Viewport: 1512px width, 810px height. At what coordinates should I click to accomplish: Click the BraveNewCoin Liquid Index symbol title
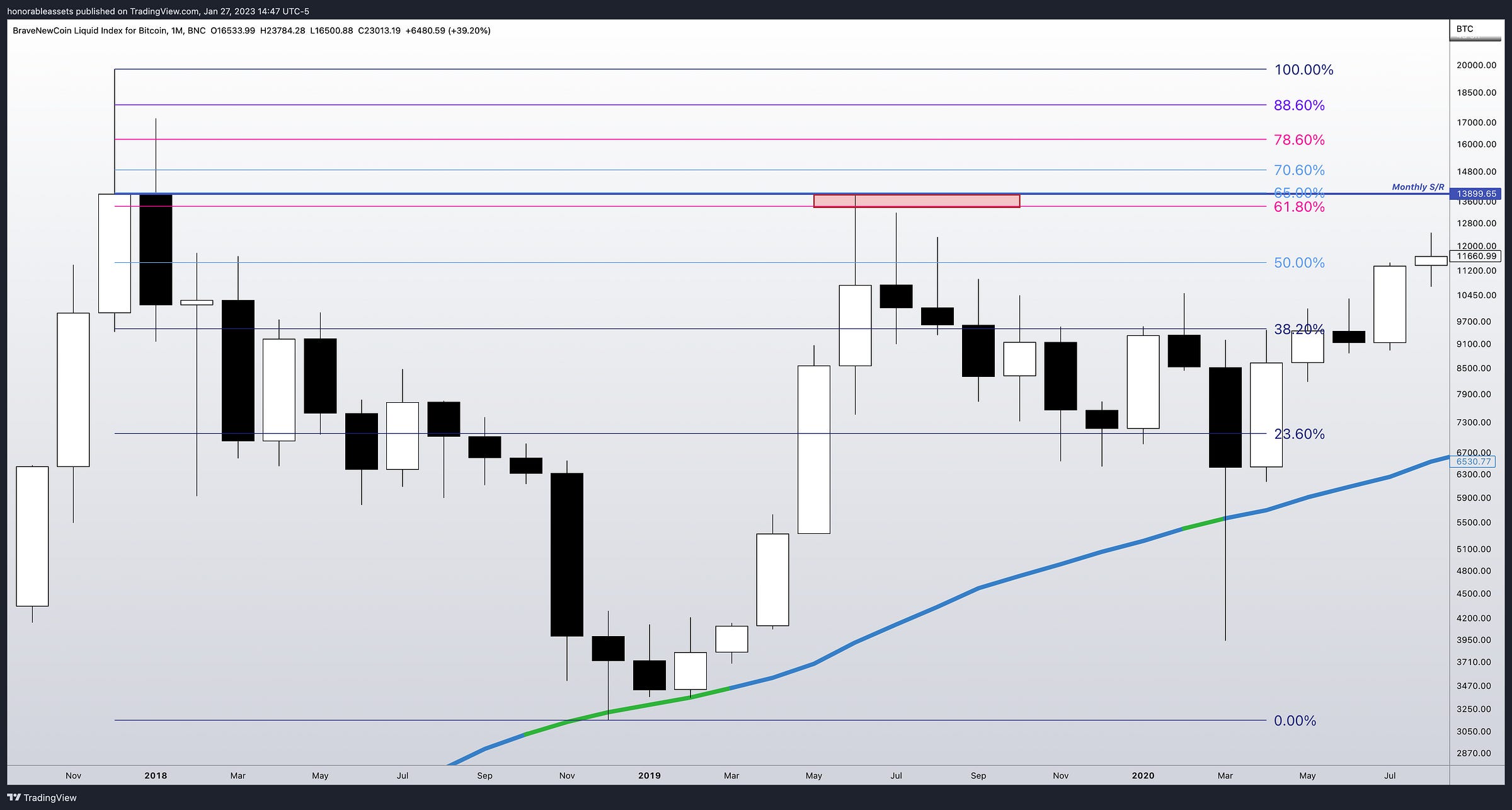coord(89,30)
